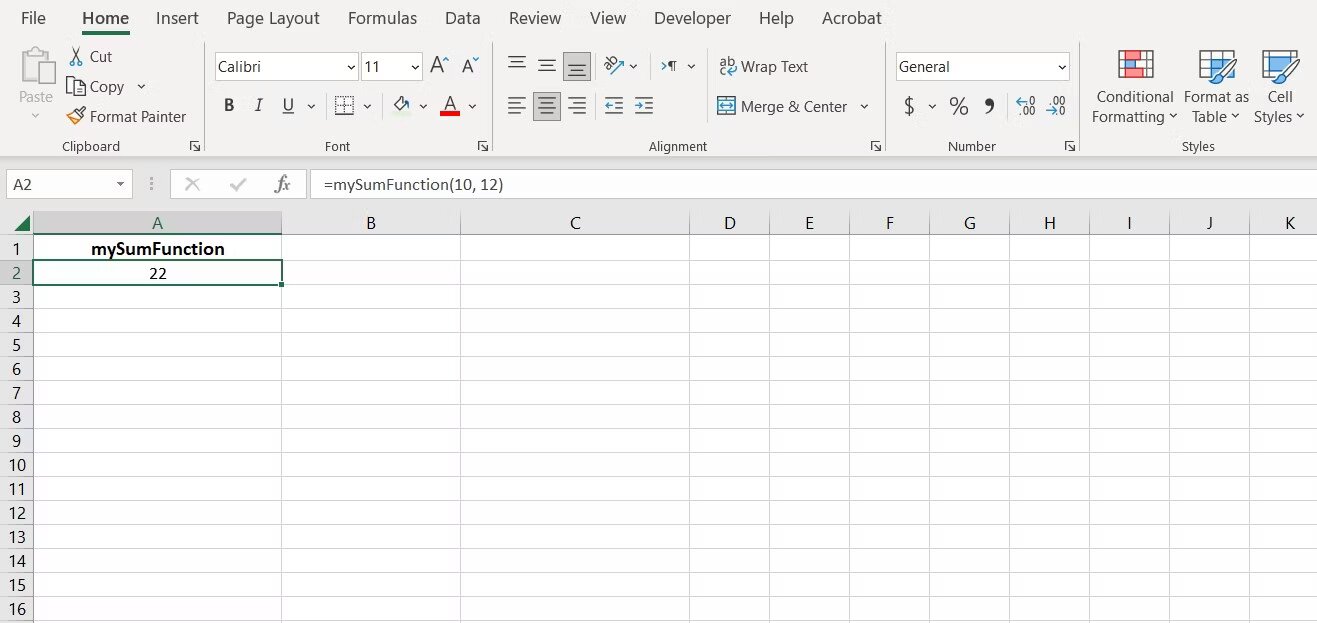Apply percent number format
1317x623 pixels.
coord(958,107)
